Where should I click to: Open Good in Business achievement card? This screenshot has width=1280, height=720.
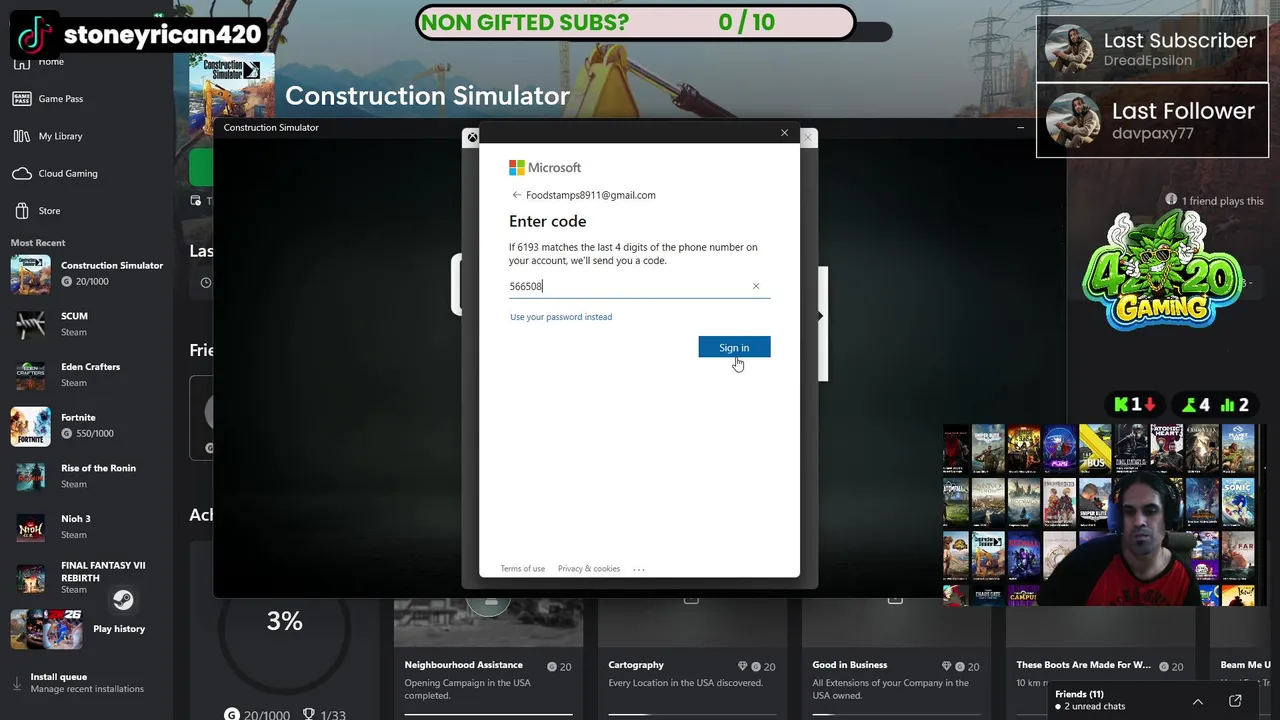(896, 660)
